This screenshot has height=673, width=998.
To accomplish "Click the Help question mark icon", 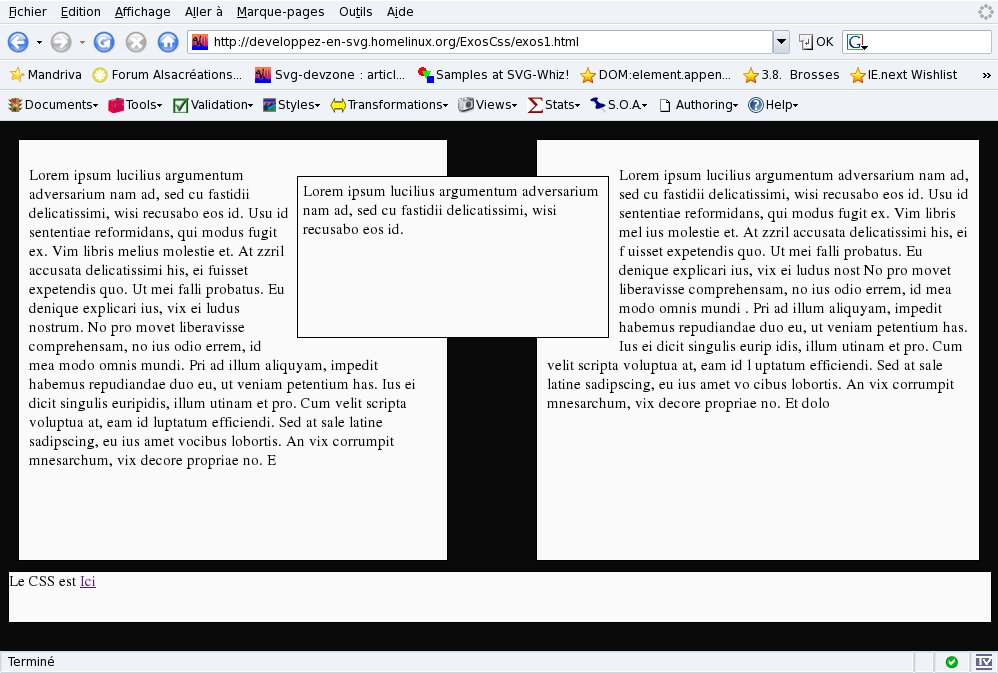I will pyautogui.click(x=756, y=105).
